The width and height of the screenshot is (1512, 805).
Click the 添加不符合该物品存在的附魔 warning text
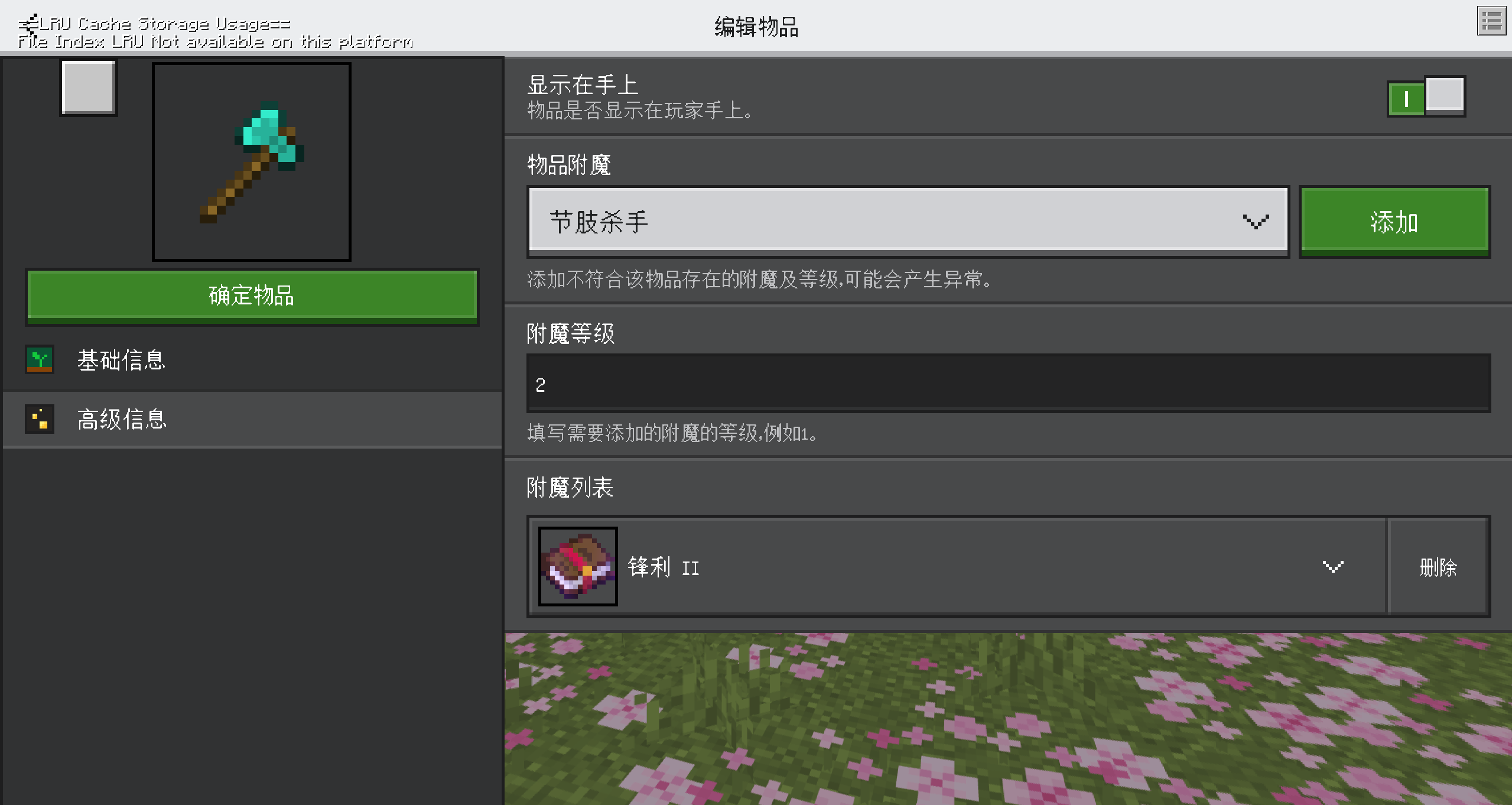[x=759, y=279]
